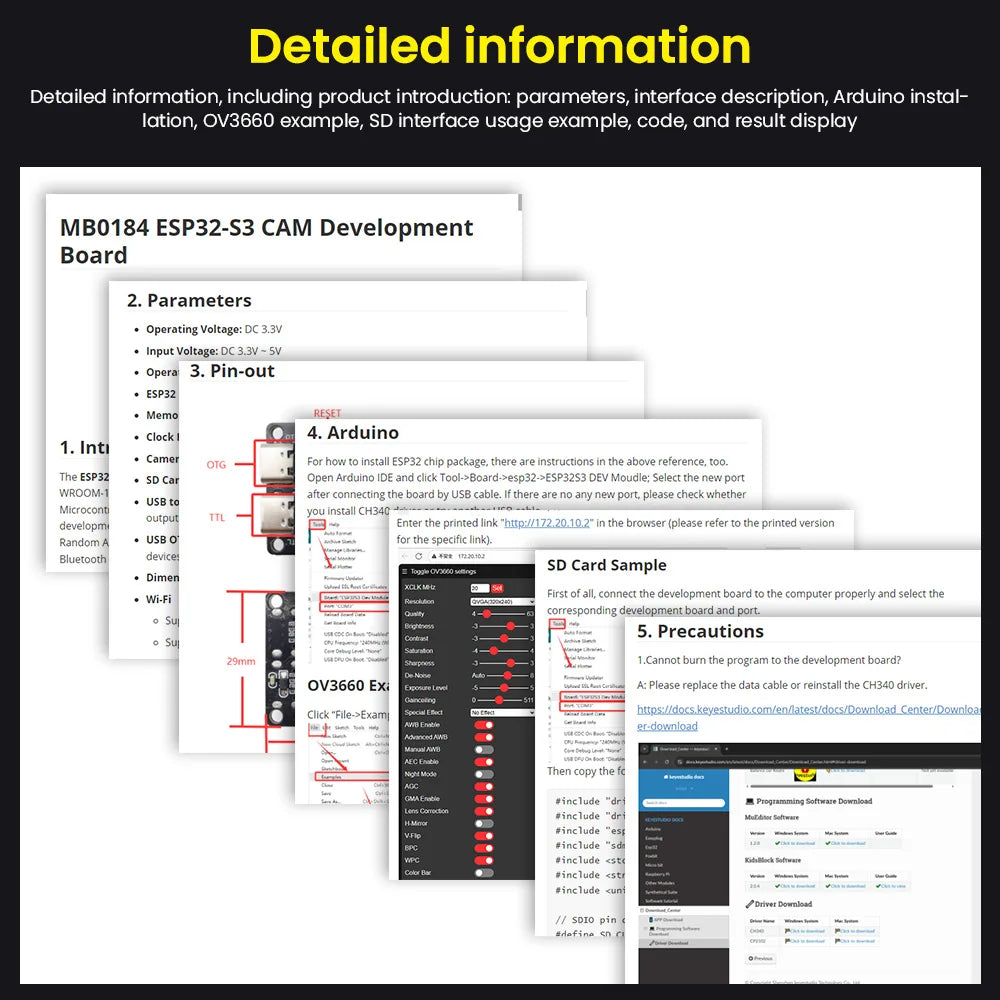Collapse the Download_Center sidebar section
This screenshot has width=1000, height=1000.
(642, 910)
